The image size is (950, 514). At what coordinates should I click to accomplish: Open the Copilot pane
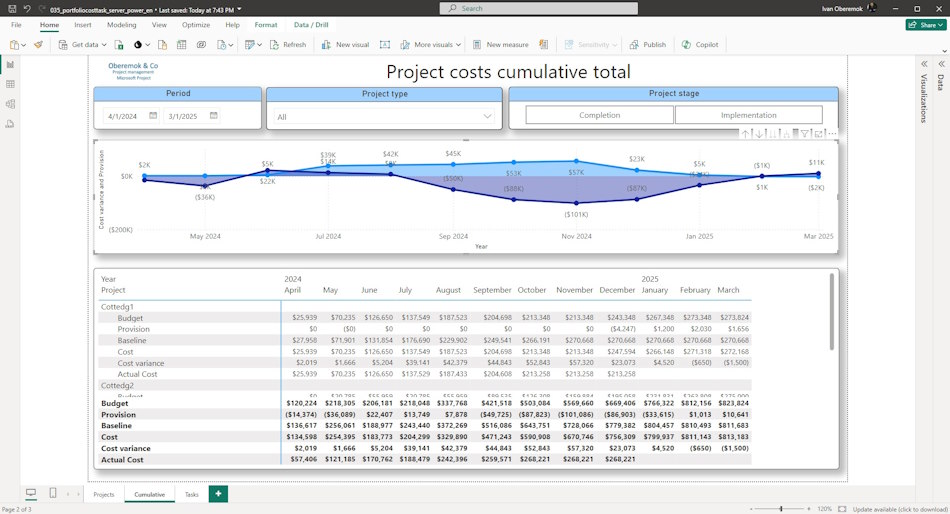[x=700, y=45]
